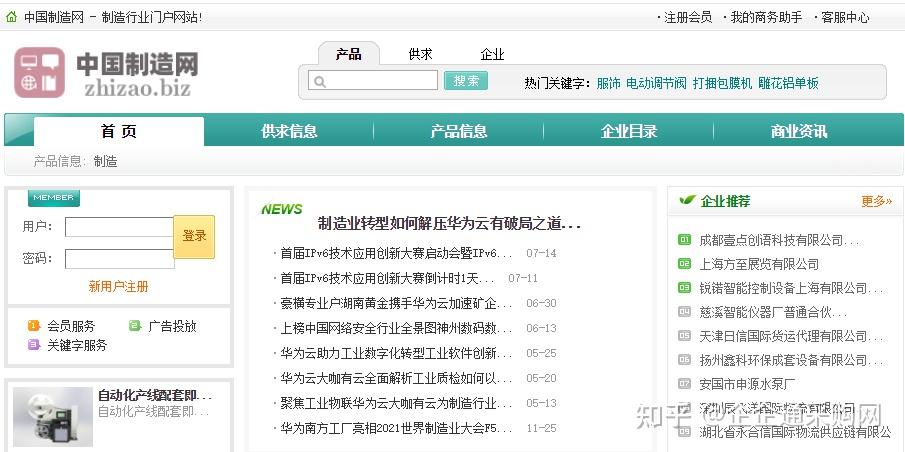Click the 广告投放 link
905x452 pixels.
point(172,326)
